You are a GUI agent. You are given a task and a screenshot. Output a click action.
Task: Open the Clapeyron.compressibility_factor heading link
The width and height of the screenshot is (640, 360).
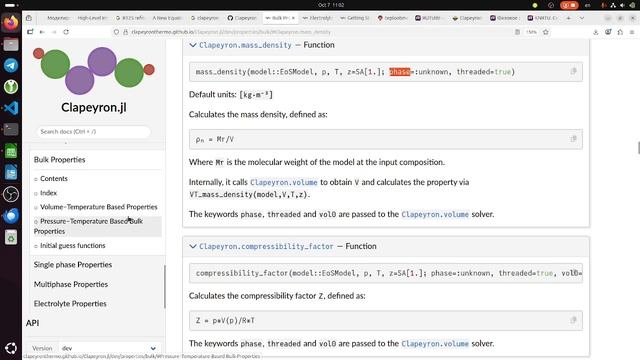[x=266, y=246]
